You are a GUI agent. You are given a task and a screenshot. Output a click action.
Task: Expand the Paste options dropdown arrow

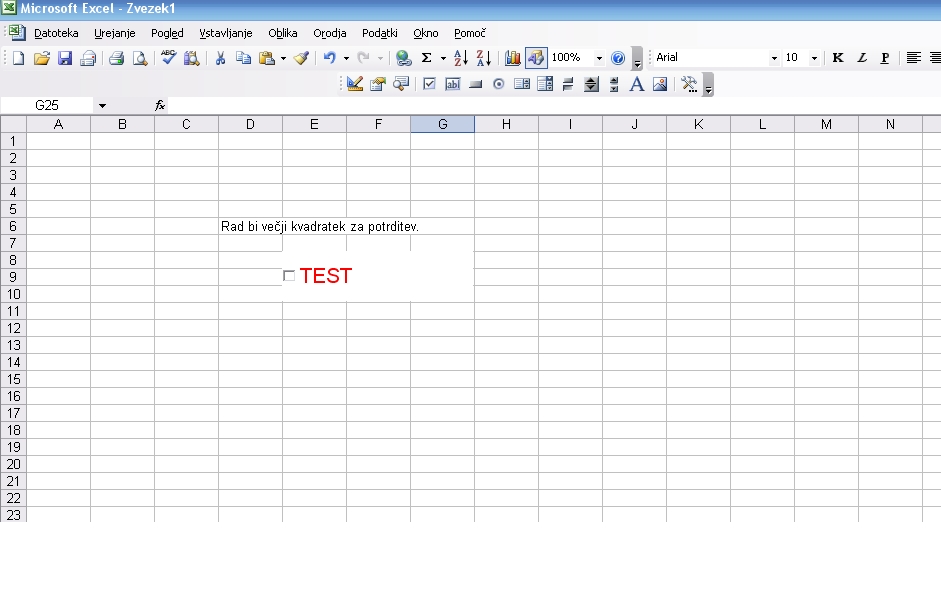click(283, 58)
